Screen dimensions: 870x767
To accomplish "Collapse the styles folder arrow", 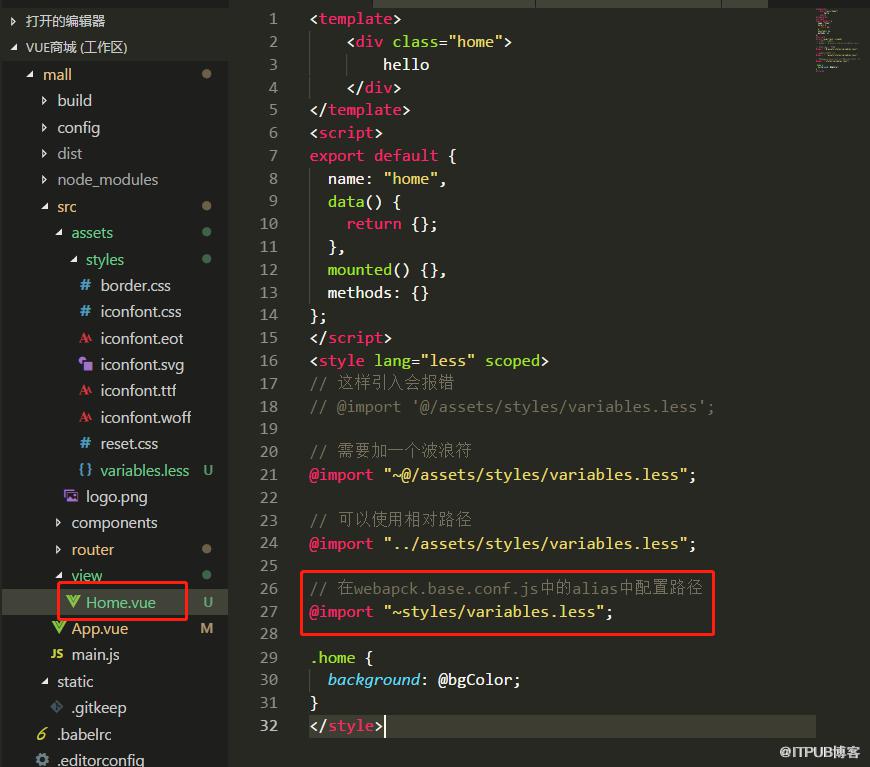I will click(x=73, y=259).
